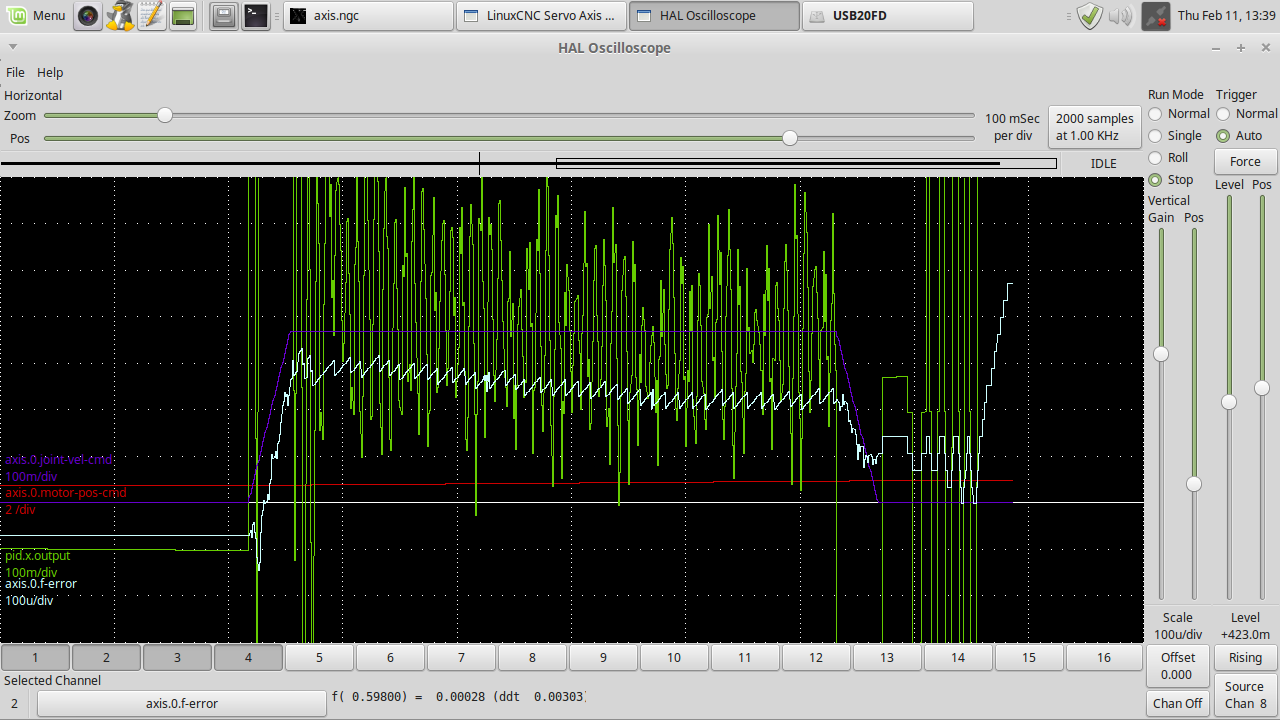Image resolution: width=1280 pixels, height=720 pixels.
Task: Select channel 16 button
Action: coord(1103,657)
